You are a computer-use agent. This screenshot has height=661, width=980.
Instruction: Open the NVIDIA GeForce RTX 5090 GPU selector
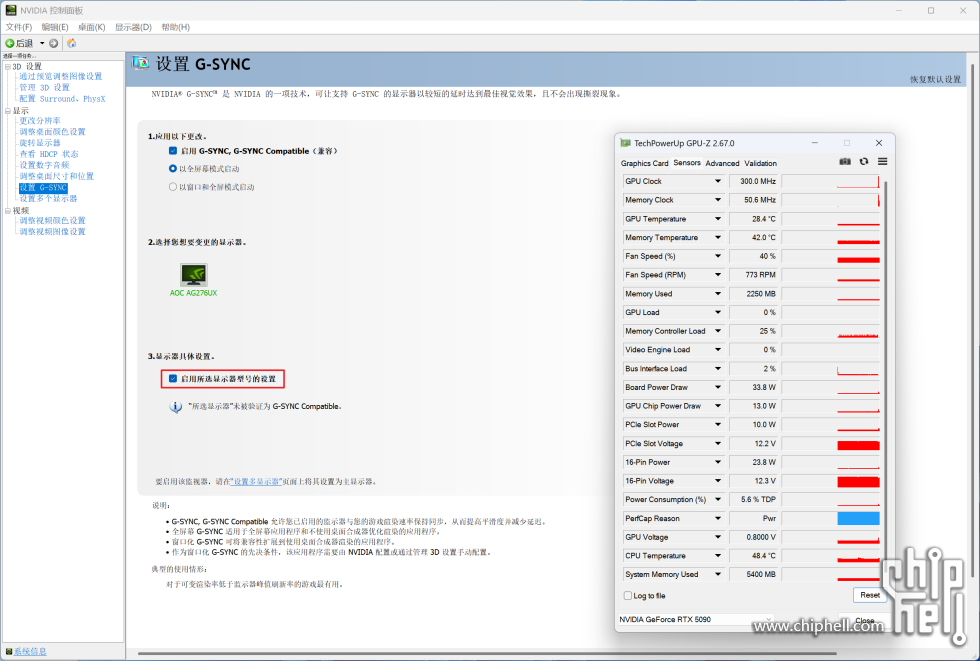pyautogui.click(x=696, y=619)
